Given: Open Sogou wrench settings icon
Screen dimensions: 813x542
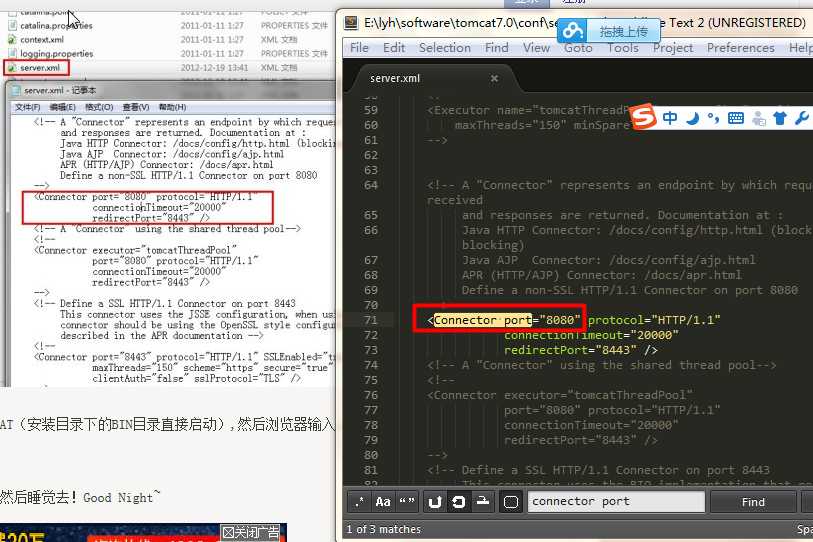Looking at the screenshot, I should click(x=802, y=118).
